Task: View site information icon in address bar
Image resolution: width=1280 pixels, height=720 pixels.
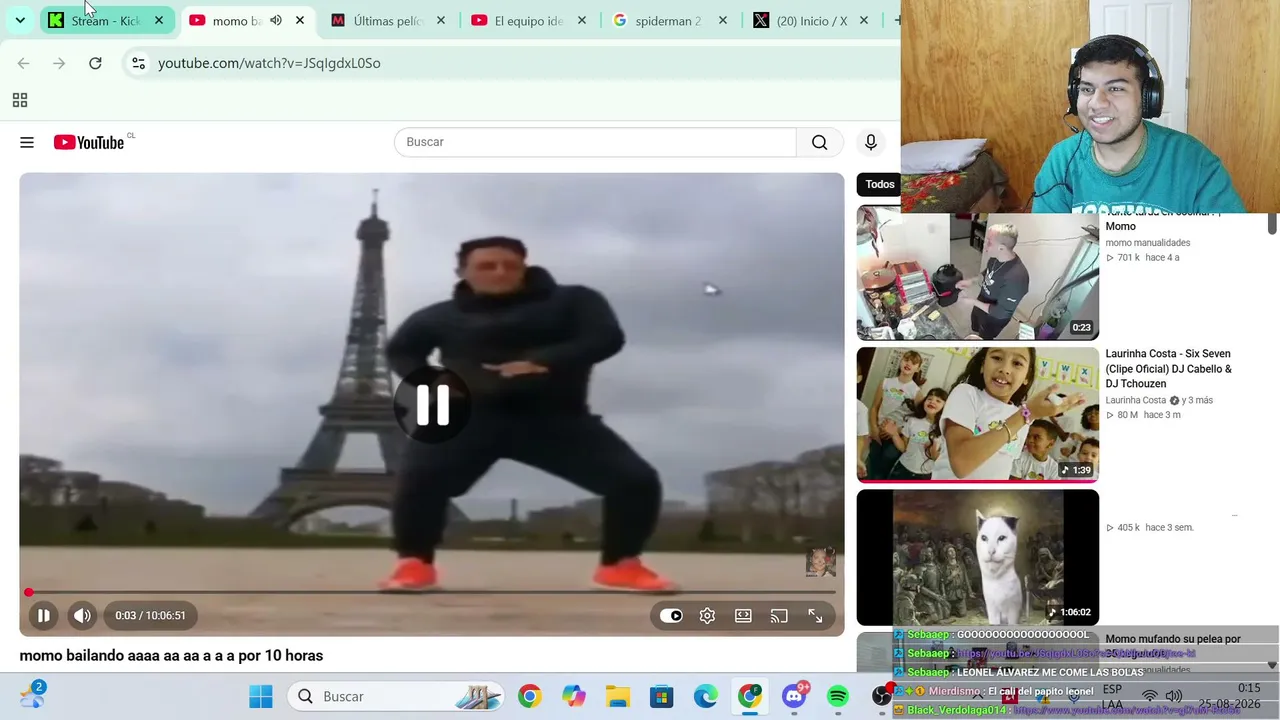Action: click(x=138, y=63)
